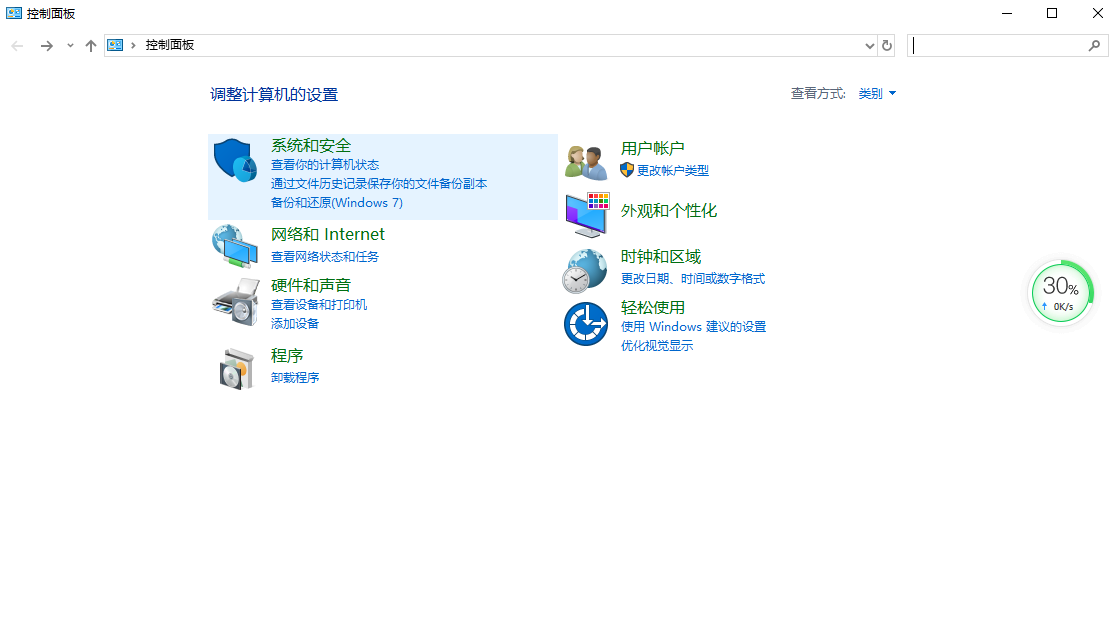
Task: Expand the address bar dropdown arrow
Action: coord(869,45)
